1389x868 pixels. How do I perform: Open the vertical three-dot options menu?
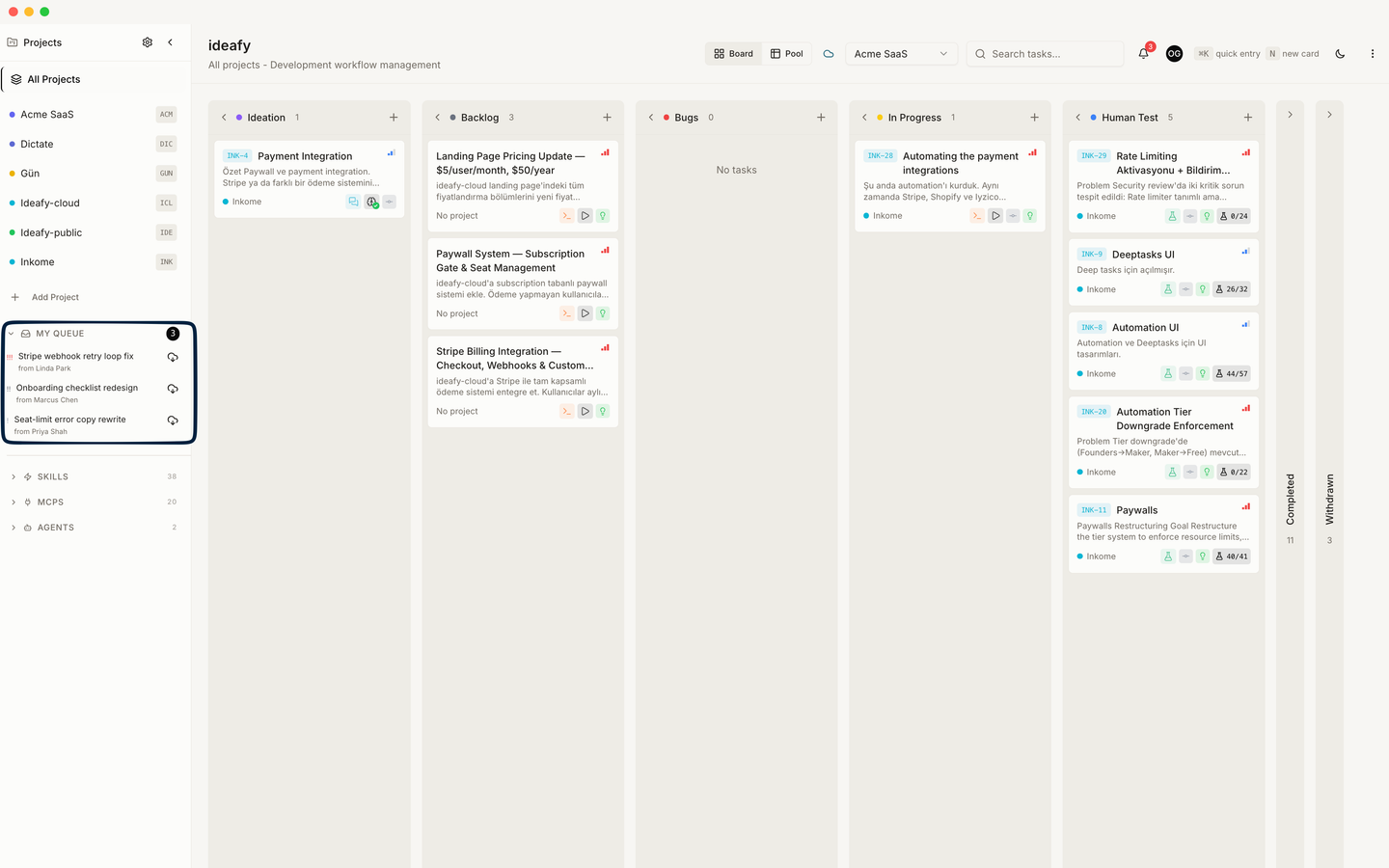tap(1373, 54)
